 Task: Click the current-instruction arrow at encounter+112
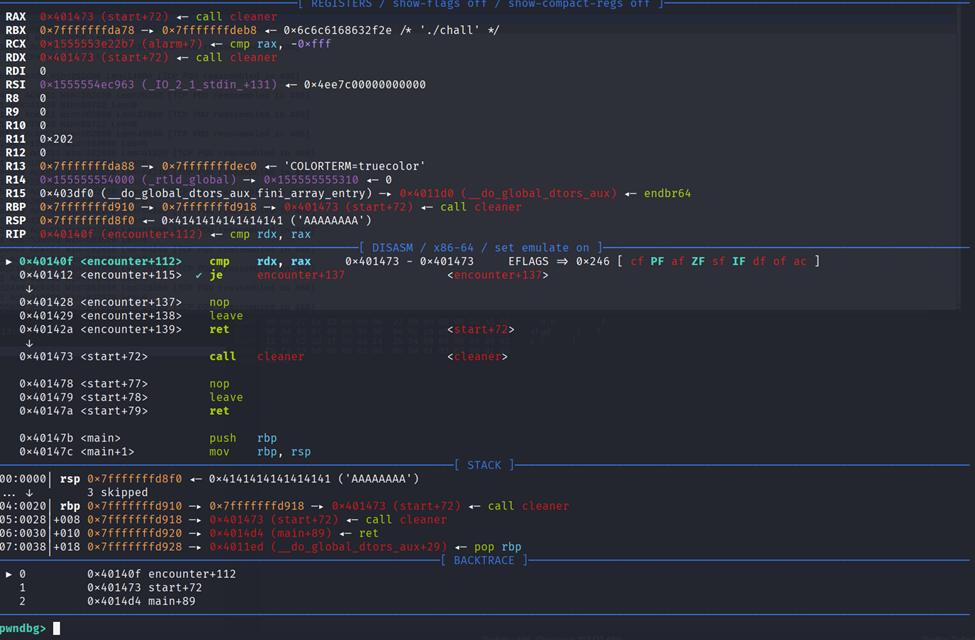coord(10,261)
